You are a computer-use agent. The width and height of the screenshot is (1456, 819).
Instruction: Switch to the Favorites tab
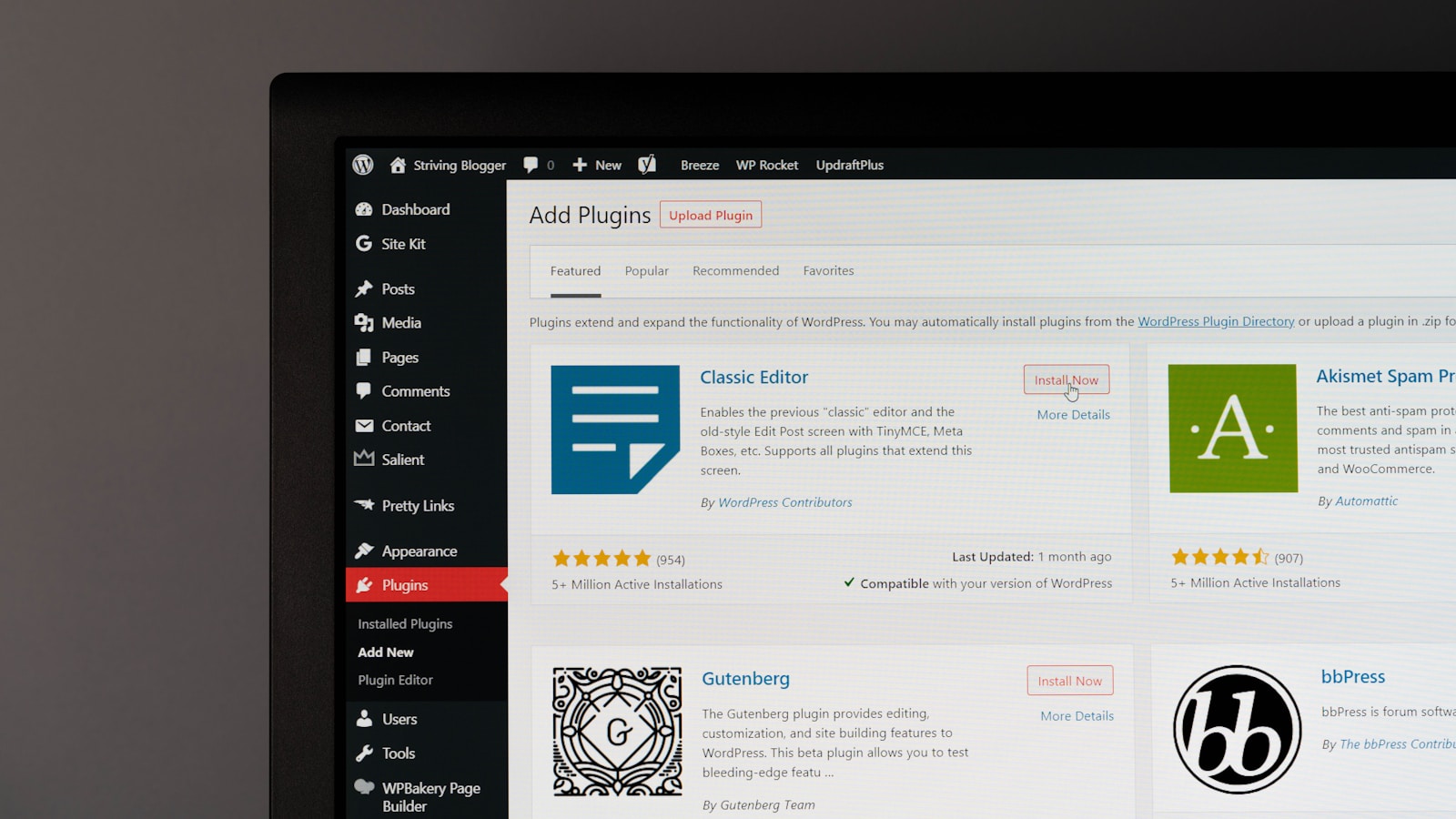828,271
